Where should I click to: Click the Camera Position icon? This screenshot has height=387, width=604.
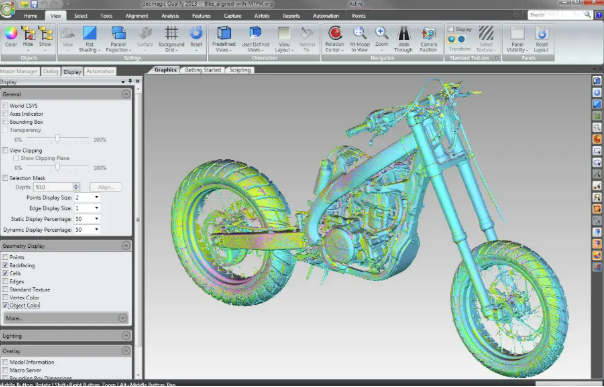[428, 34]
